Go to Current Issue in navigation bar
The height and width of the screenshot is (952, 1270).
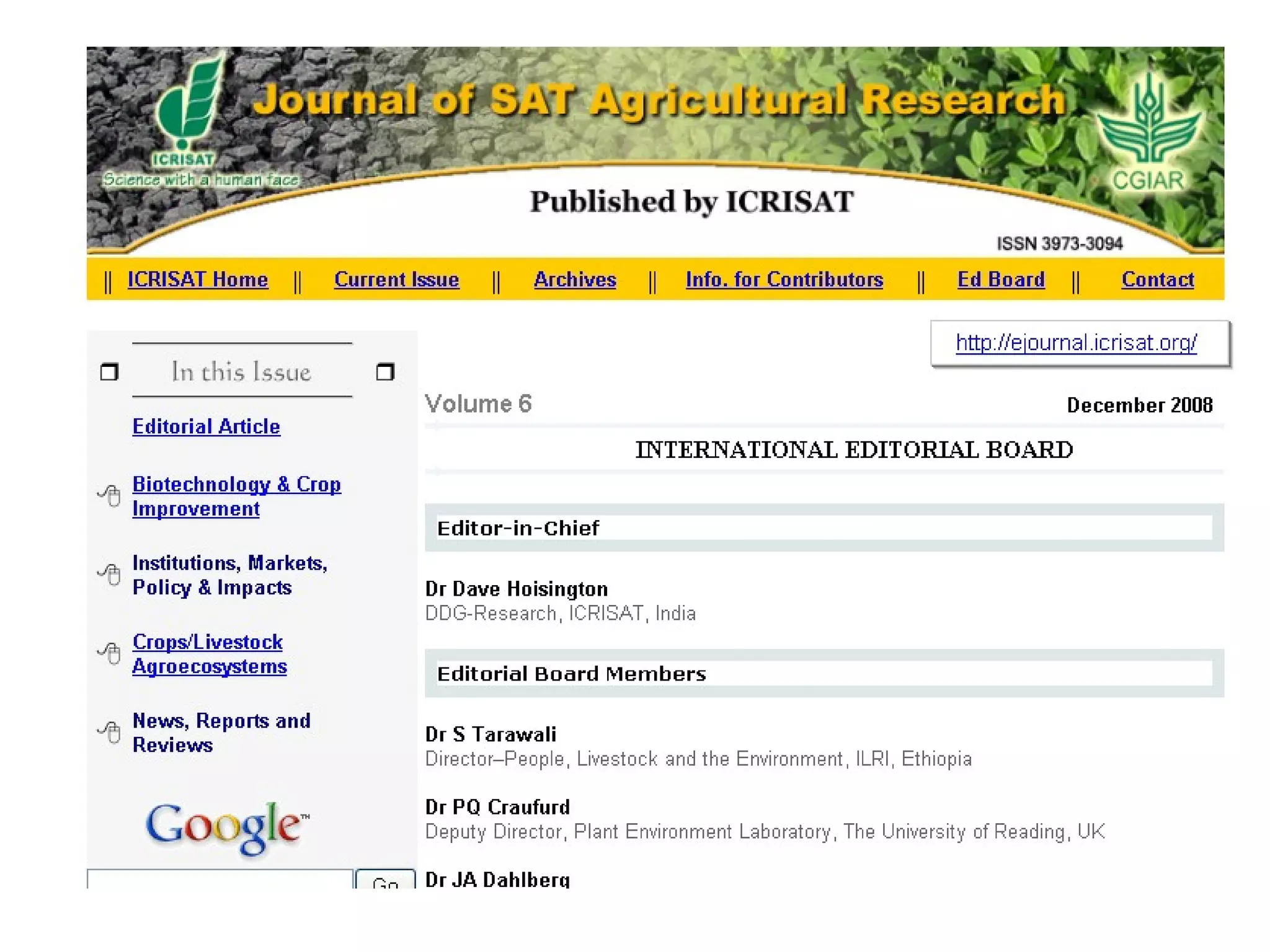[x=396, y=280]
